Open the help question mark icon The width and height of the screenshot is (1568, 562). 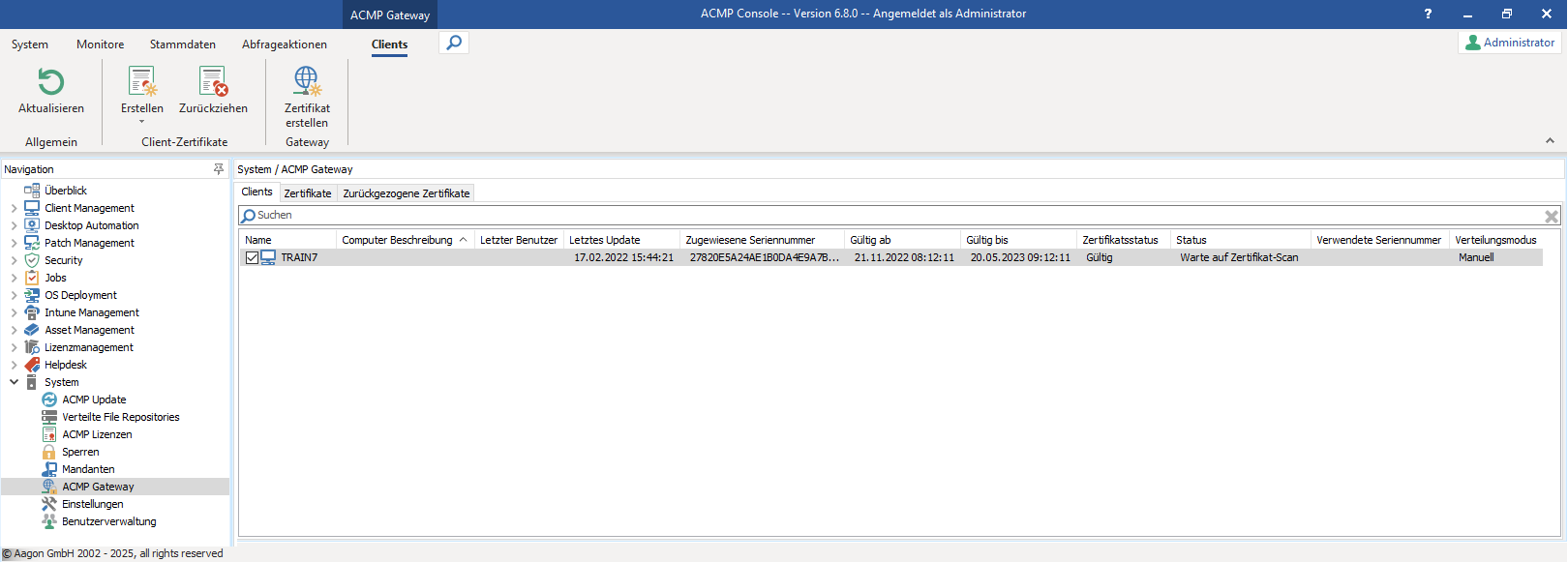(x=1428, y=15)
